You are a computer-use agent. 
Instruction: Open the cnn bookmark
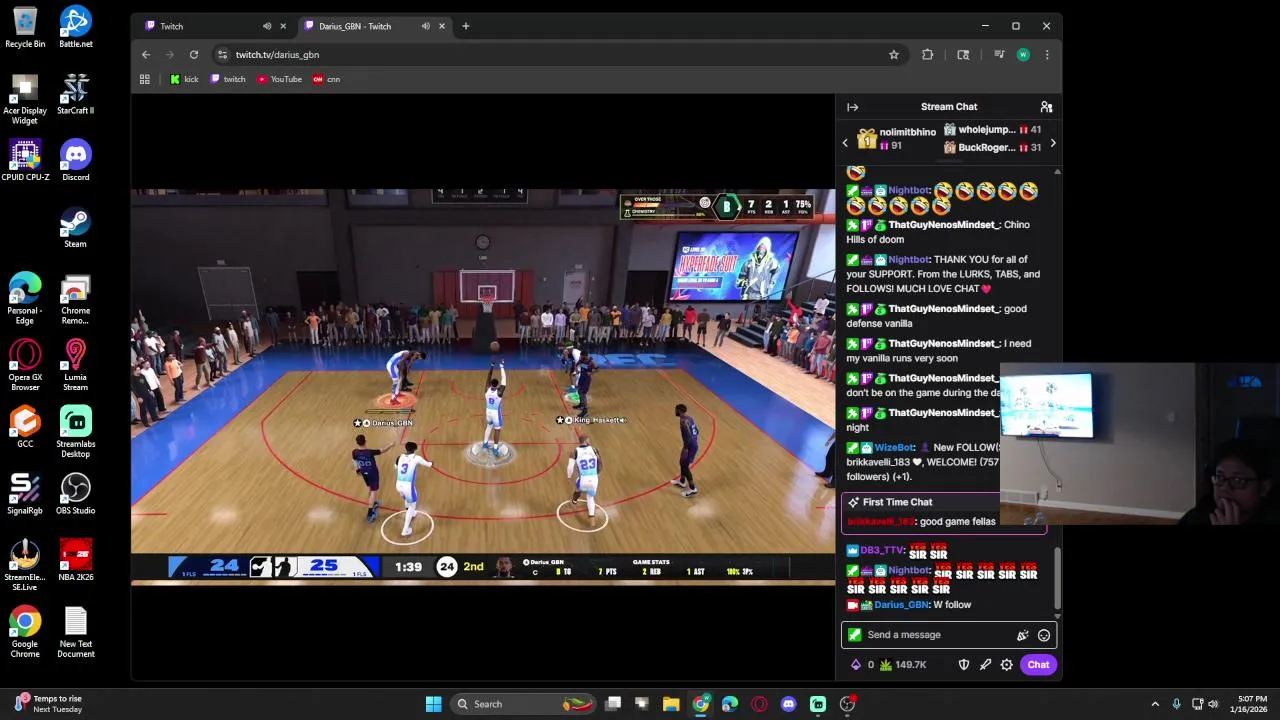[x=326, y=79]
